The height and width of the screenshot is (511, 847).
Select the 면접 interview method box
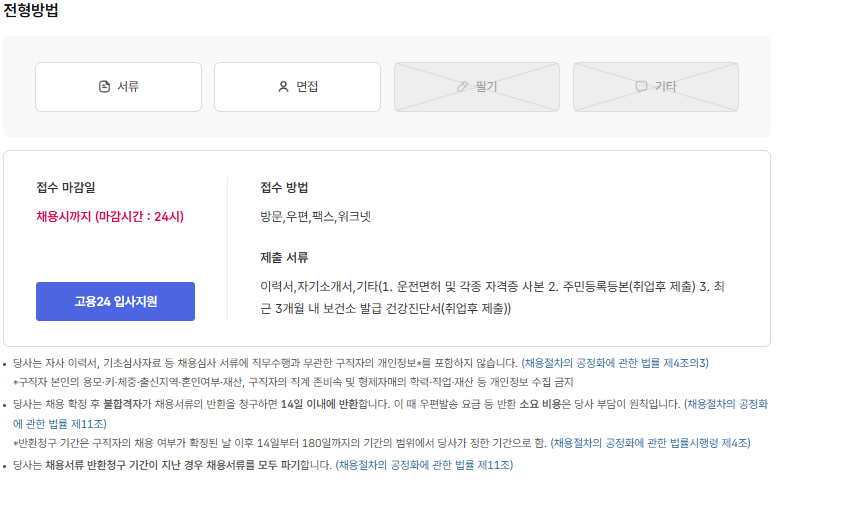[297, 87]
